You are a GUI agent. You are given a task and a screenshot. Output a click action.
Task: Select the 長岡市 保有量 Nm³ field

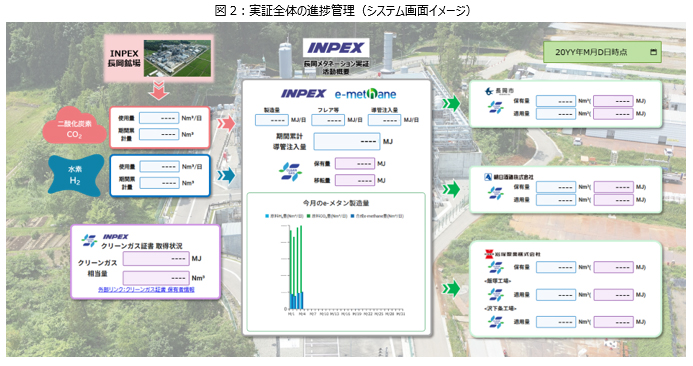556,101
